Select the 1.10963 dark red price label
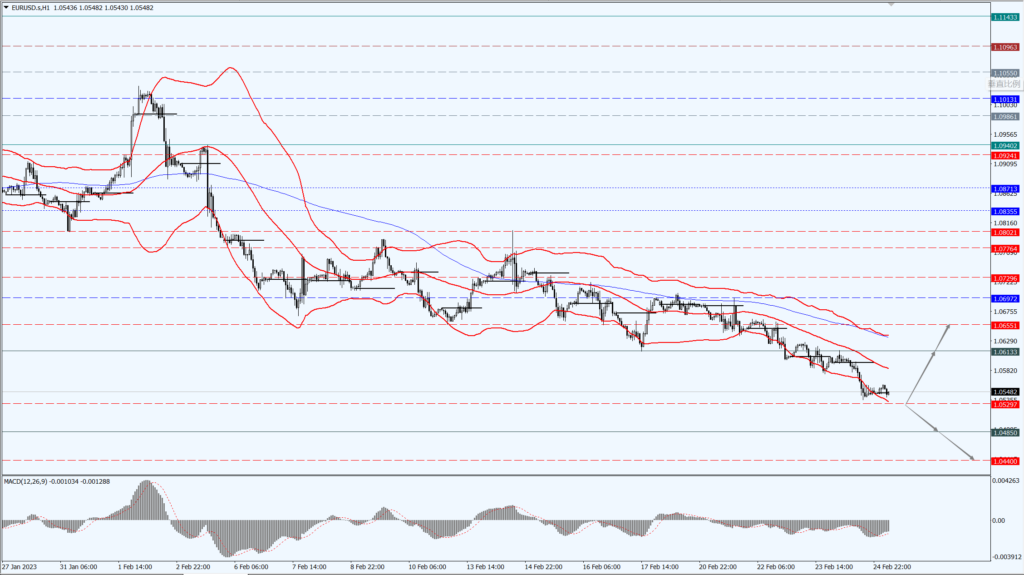The image size is (1024, 575). (1005, 47)
